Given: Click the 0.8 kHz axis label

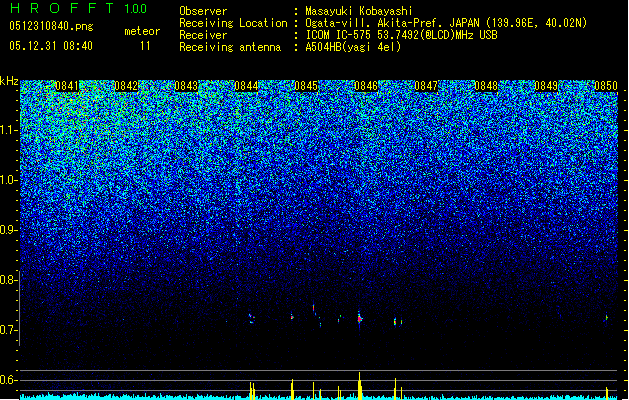Looking at the screenshot, I should click(7, 280).
